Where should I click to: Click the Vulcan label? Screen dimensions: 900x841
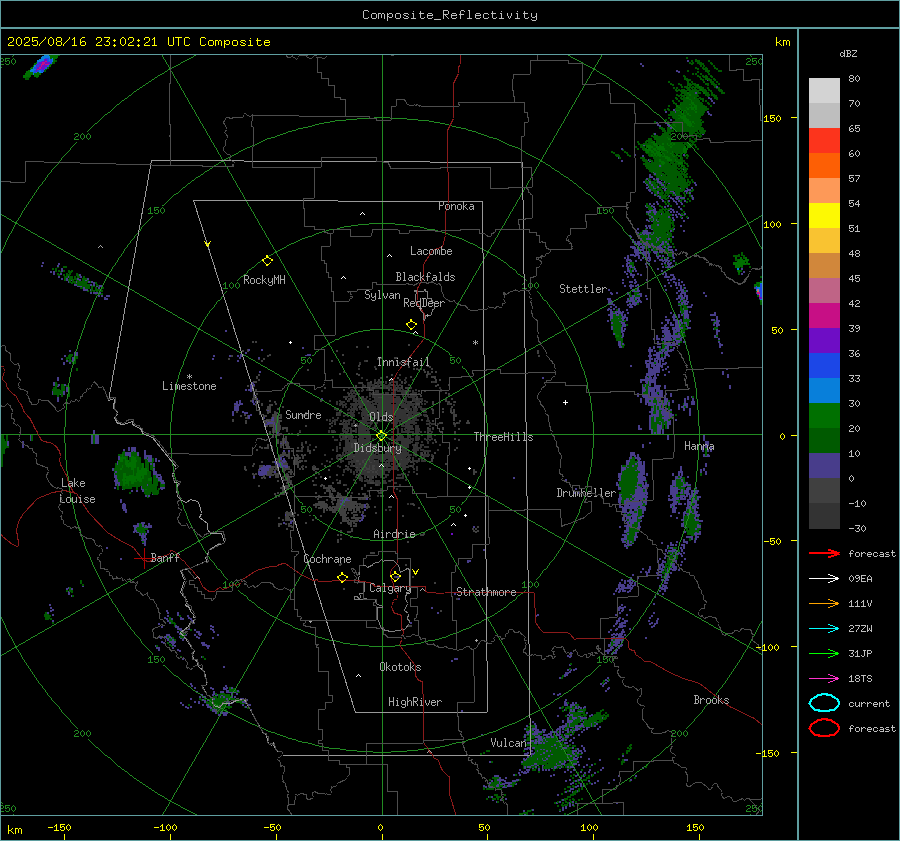pos(508,743)
